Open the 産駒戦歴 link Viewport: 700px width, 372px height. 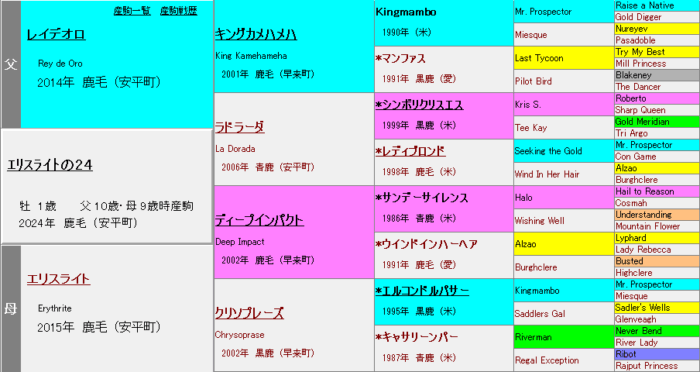pos(179,11)
